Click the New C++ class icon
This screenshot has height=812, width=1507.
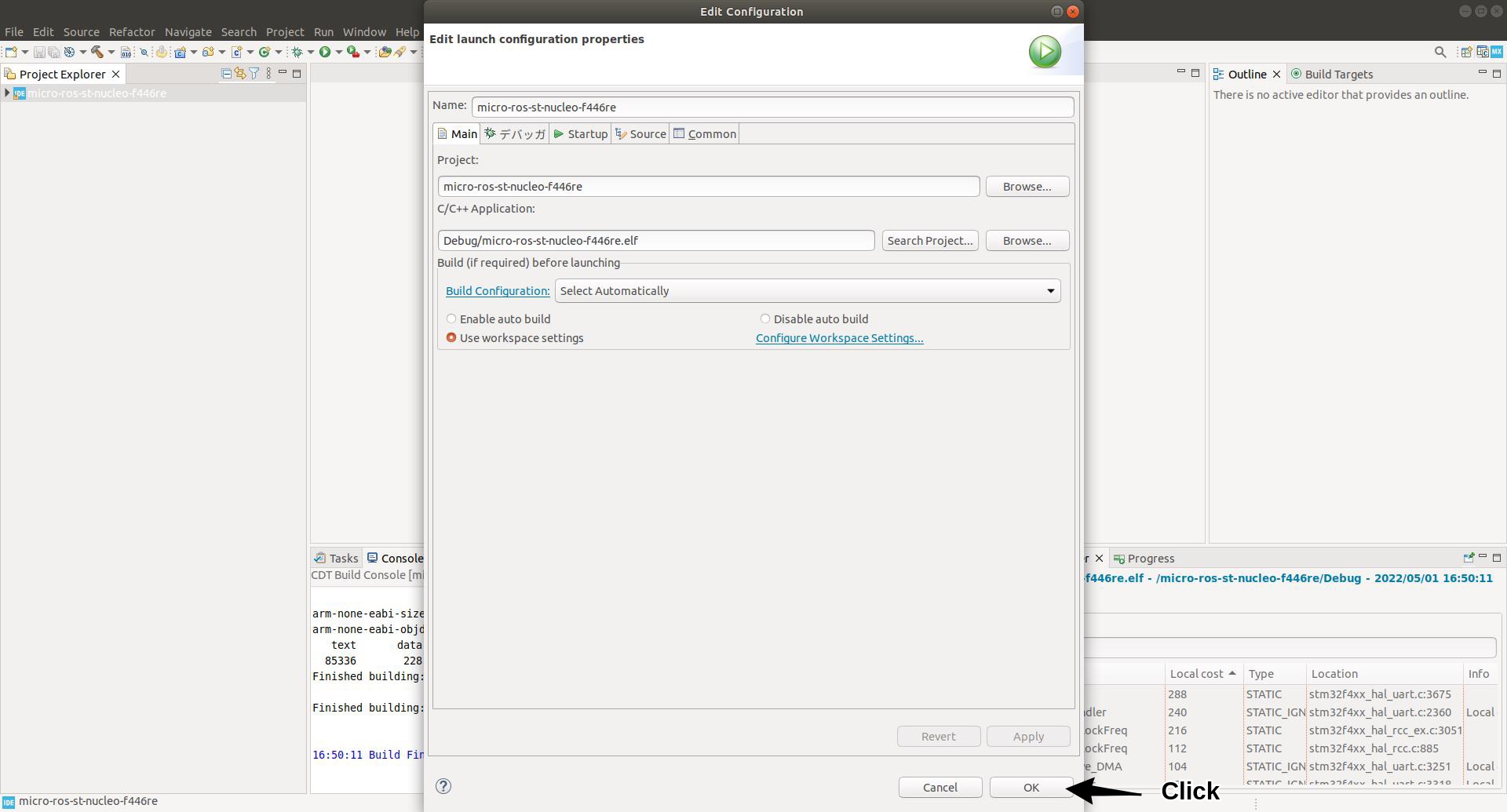[265, 53]
